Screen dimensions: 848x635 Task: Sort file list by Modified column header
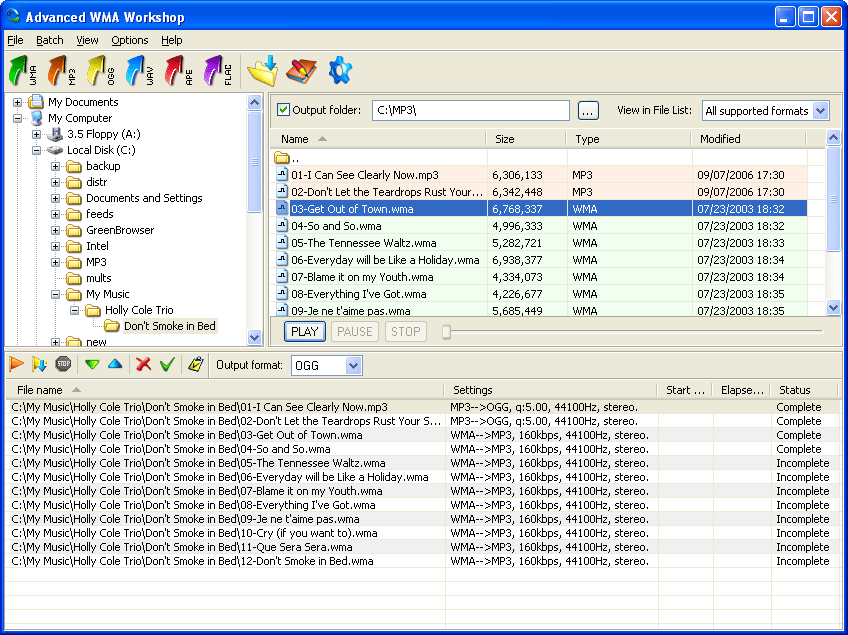pyautogui.click(x=748, y=139)
